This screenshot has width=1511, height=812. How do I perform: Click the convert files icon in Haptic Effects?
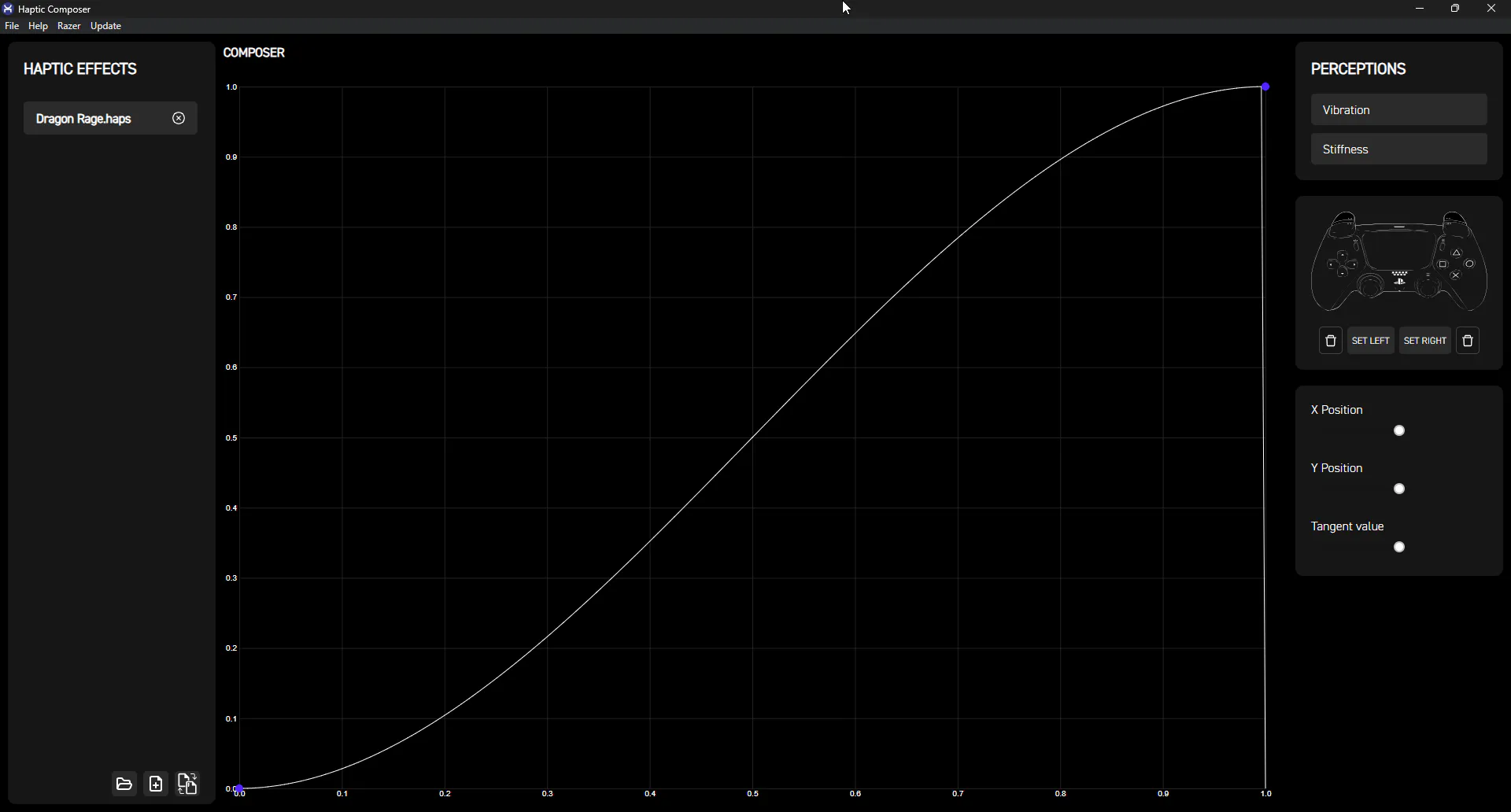(x=188, y=784)
